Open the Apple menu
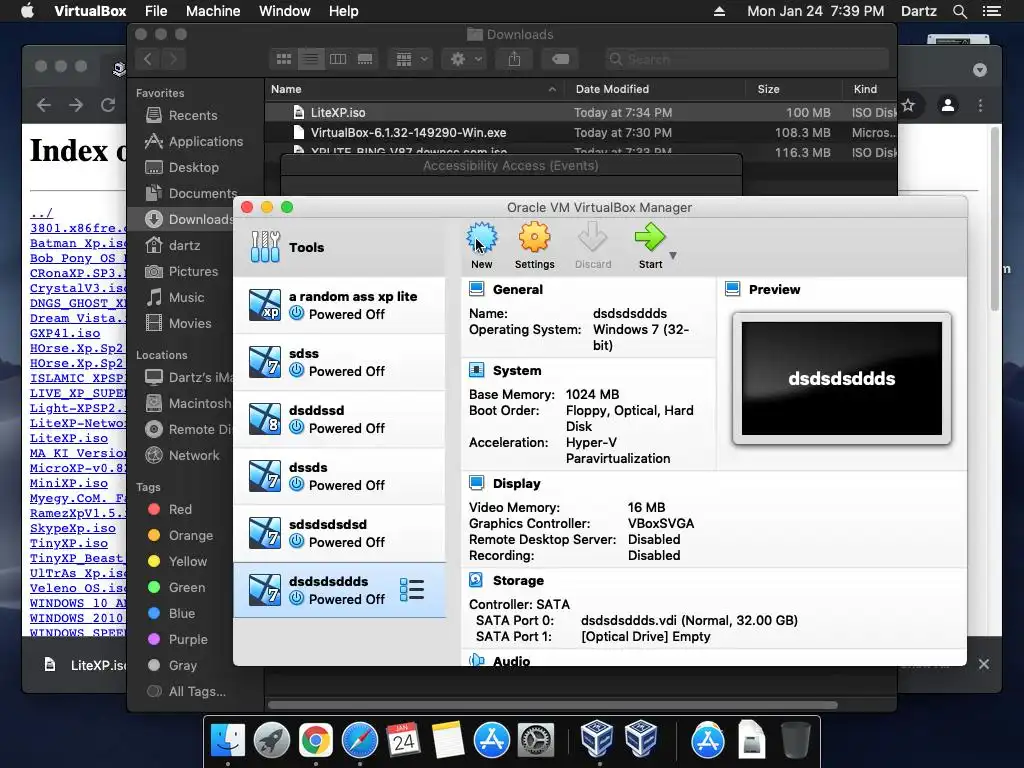The image size is (1024, 768). pos(27,11)
